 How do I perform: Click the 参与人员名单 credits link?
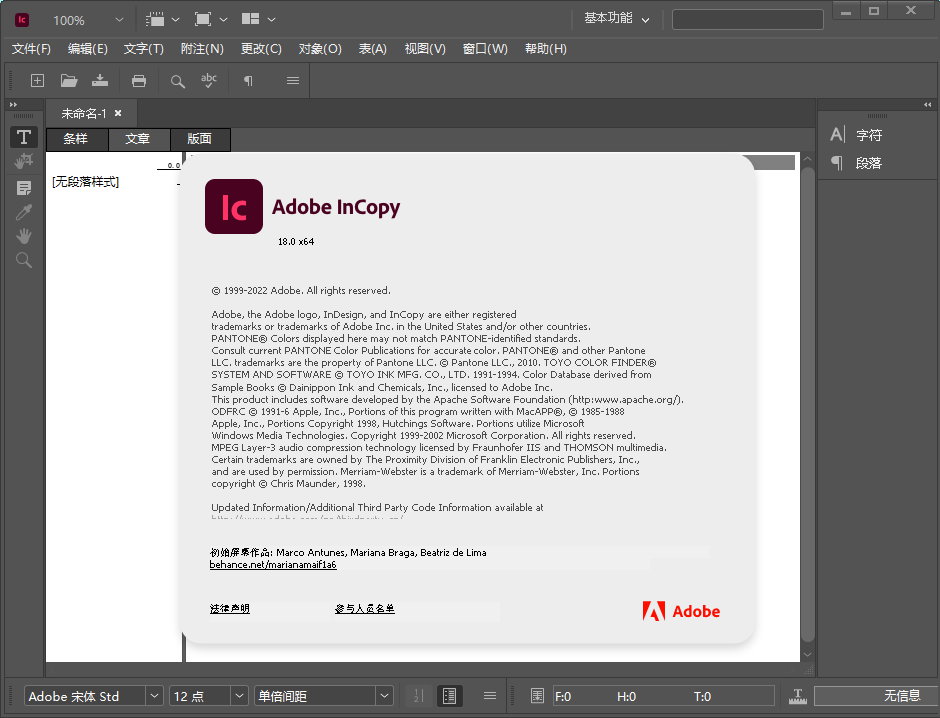(364, 608)
